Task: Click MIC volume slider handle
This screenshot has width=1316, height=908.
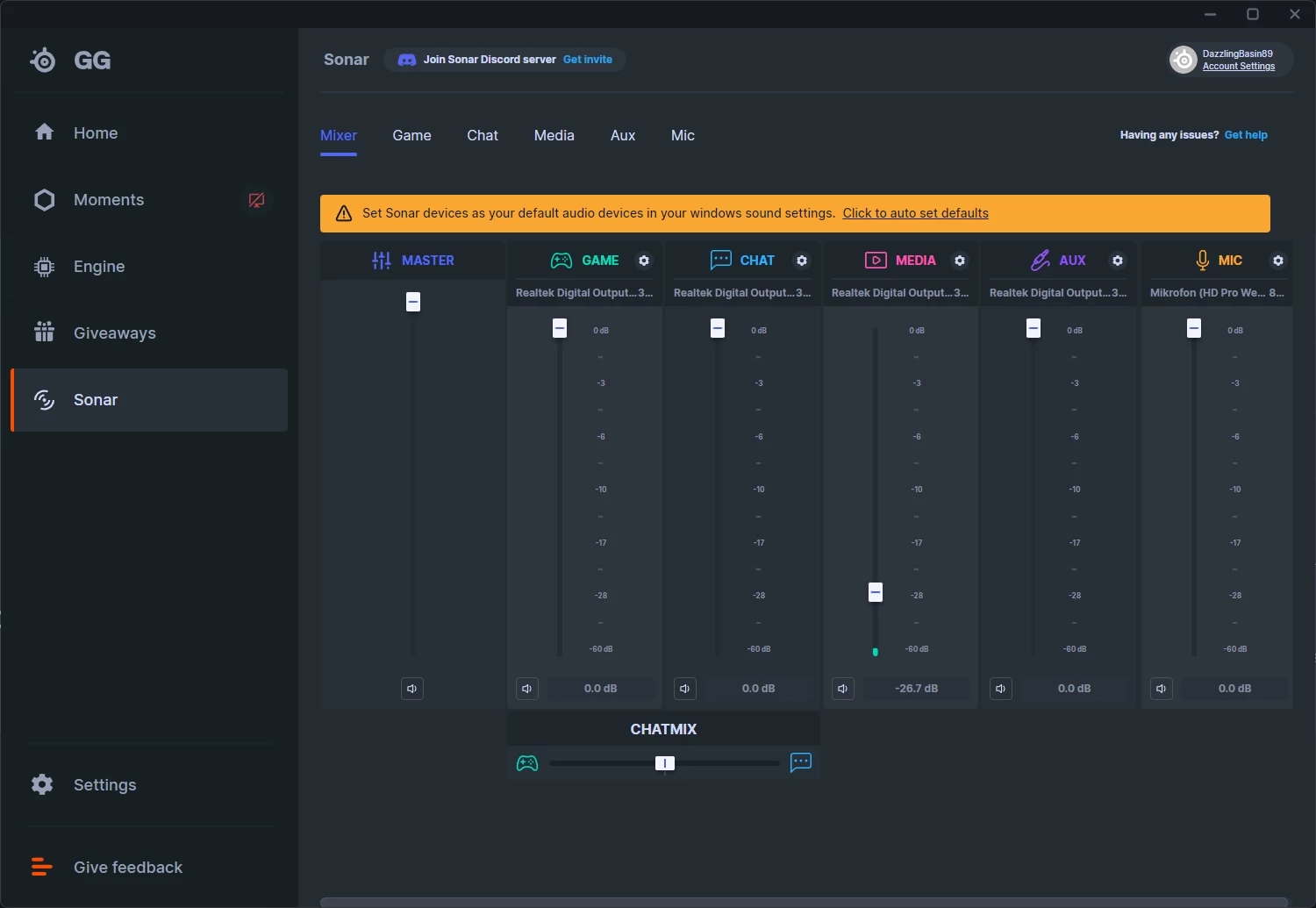Action: (1194, 328)
